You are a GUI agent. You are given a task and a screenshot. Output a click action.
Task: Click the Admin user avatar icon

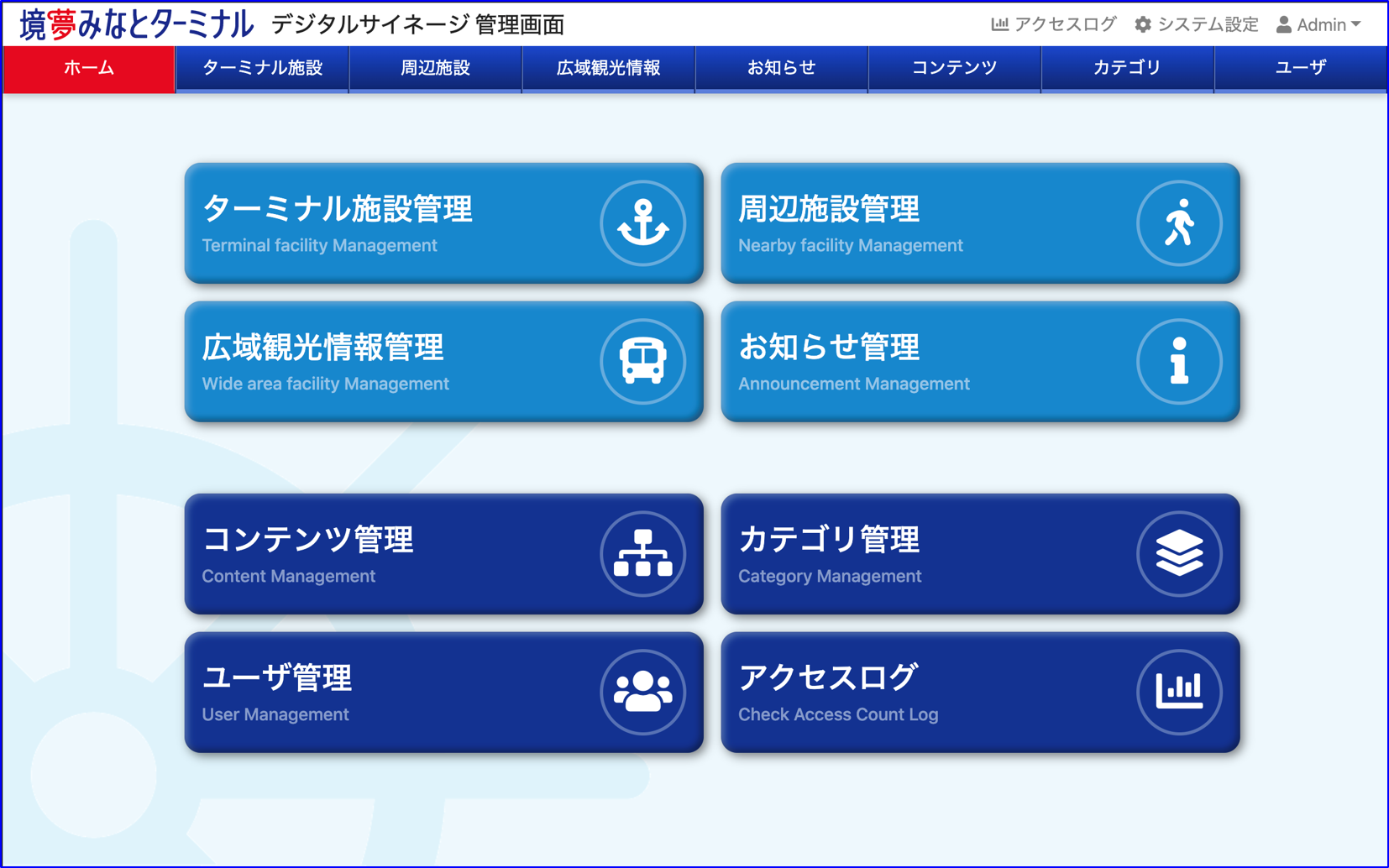[1284, 24]
